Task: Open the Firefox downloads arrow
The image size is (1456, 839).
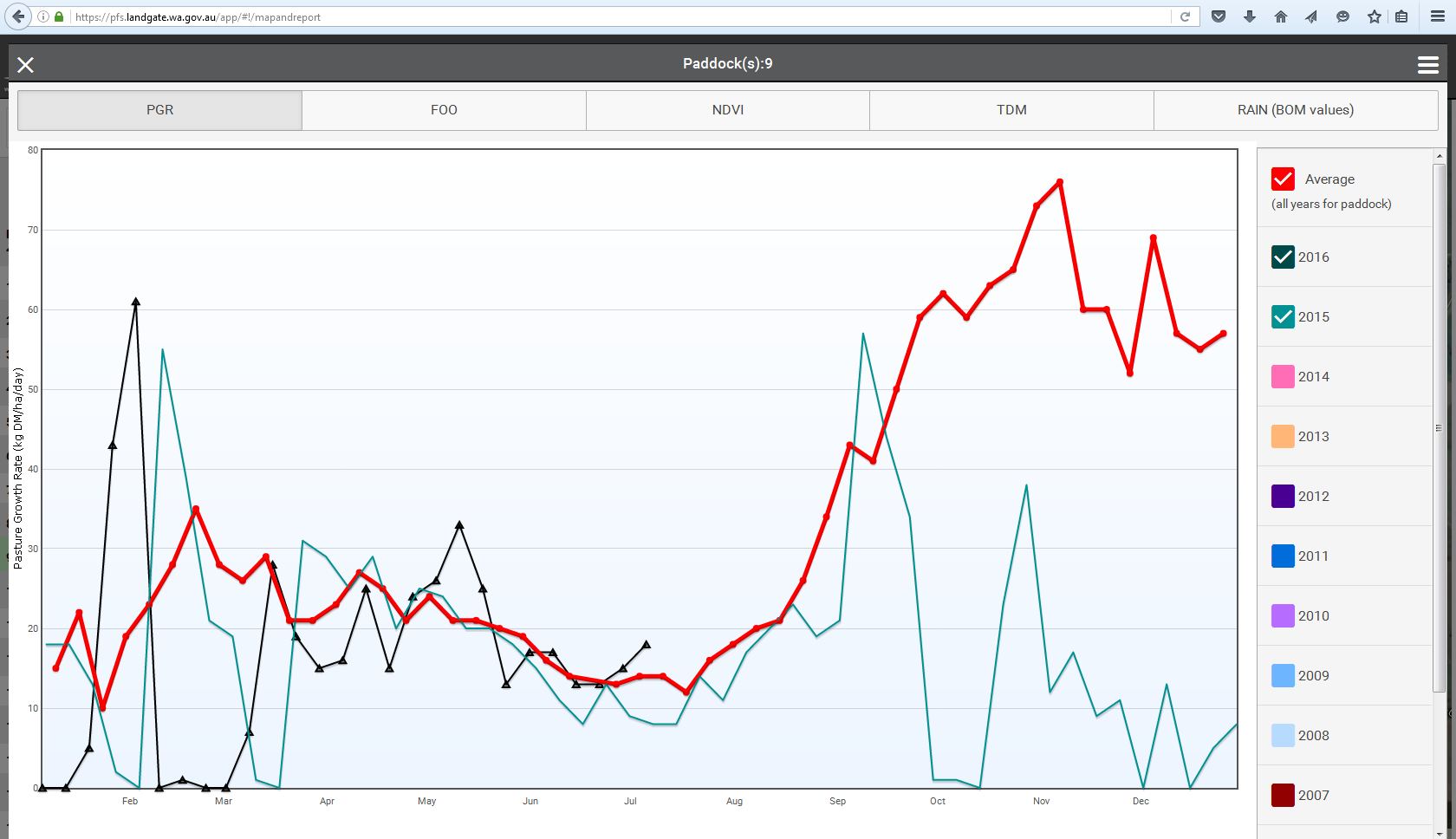Action: 1250,16
